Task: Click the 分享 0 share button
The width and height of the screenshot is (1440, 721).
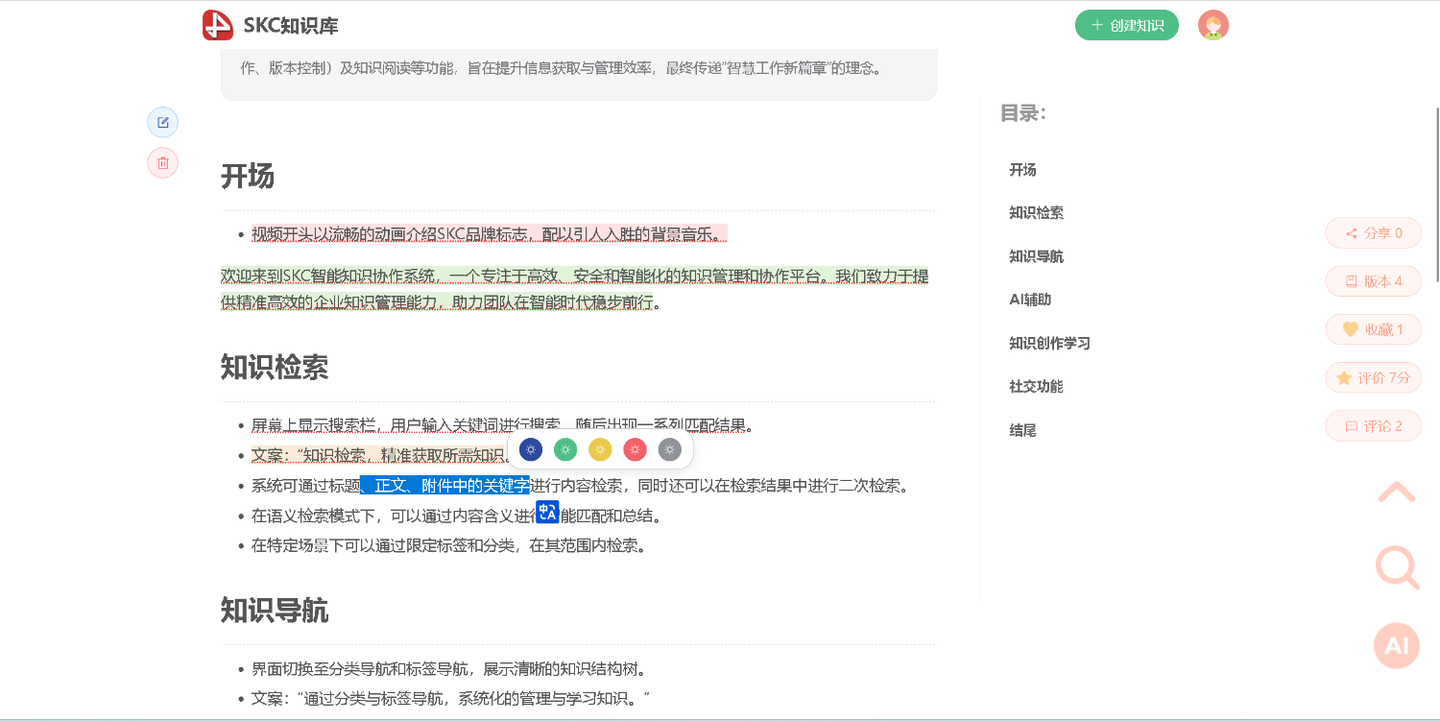Action: tap(1374, 233)
